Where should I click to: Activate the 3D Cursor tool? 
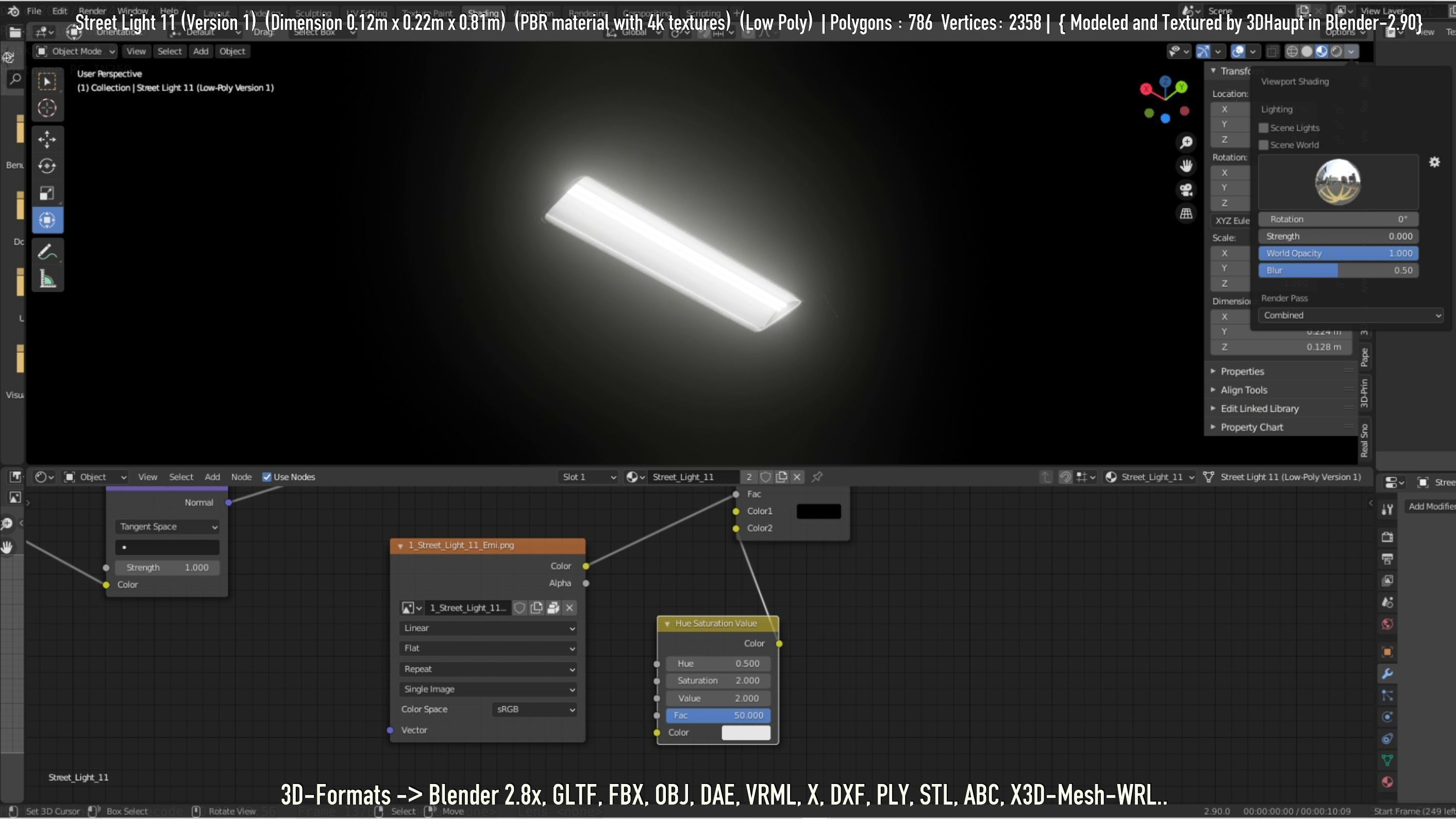(x=47, y=107)
